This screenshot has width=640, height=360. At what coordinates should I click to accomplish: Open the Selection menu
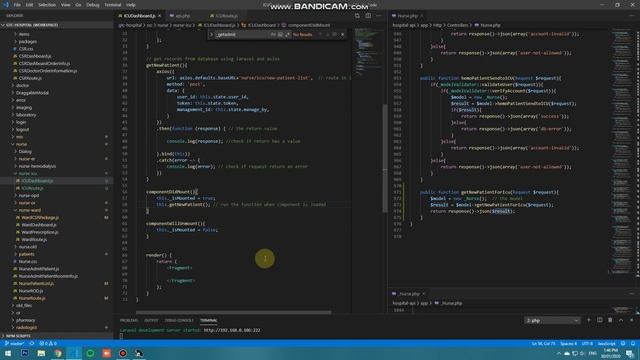tap(47, 5)
